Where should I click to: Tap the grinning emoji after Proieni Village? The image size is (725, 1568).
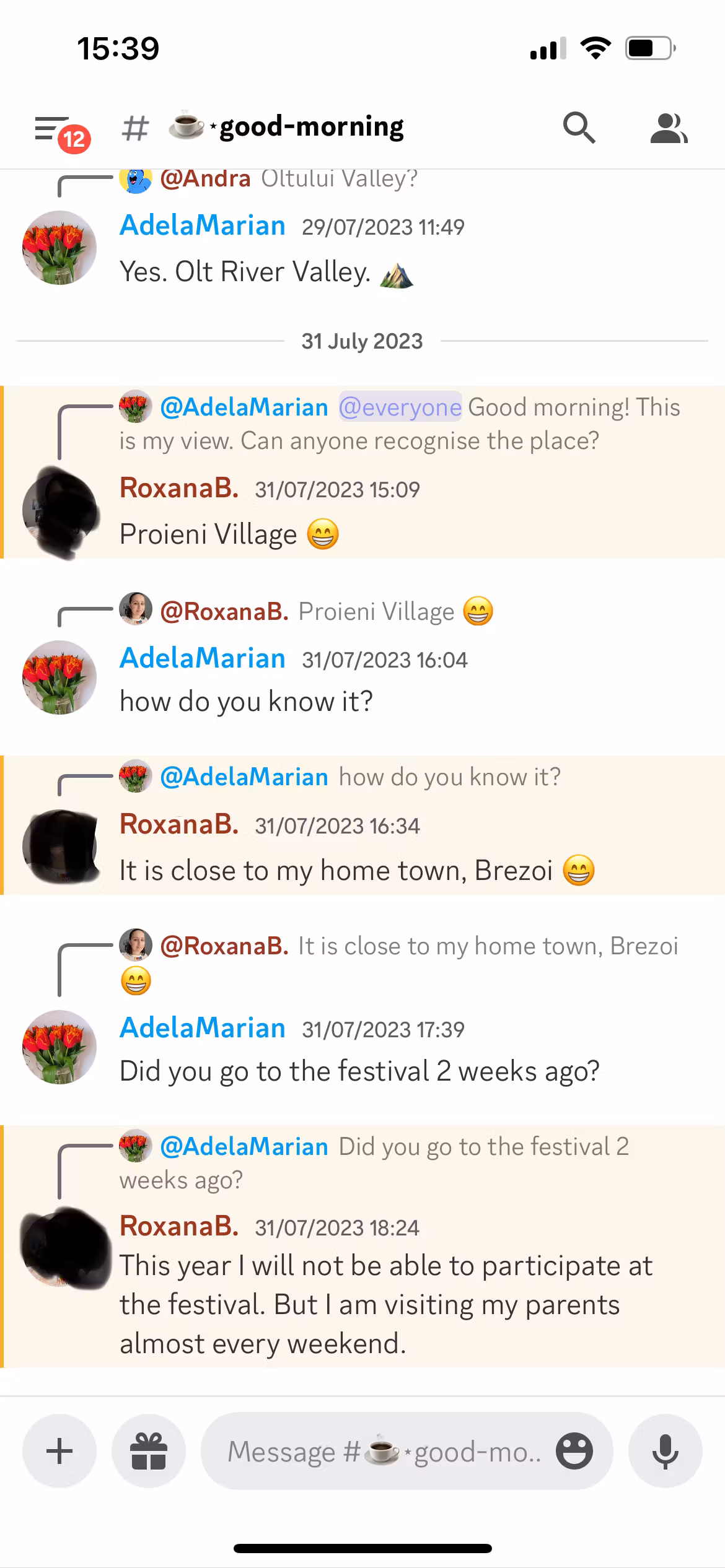(x=323, y=534)
